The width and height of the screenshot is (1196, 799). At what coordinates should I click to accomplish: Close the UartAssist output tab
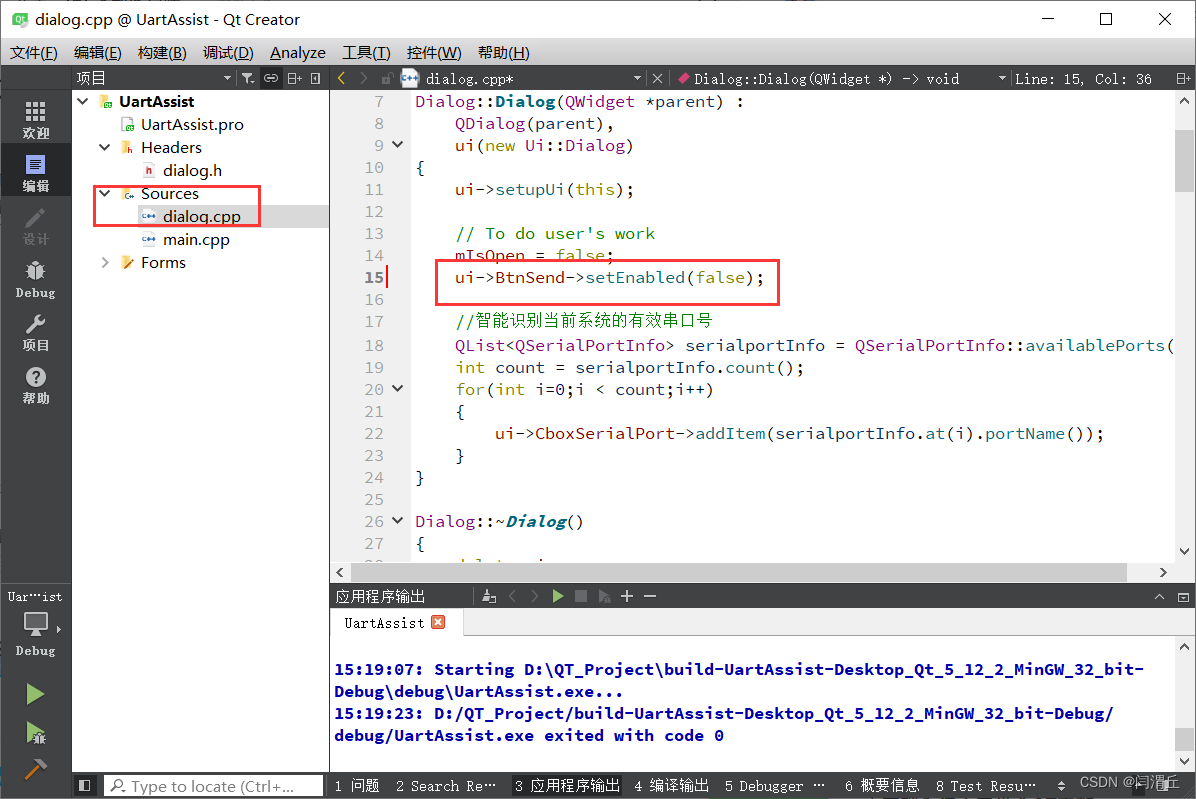coord(438,622)
